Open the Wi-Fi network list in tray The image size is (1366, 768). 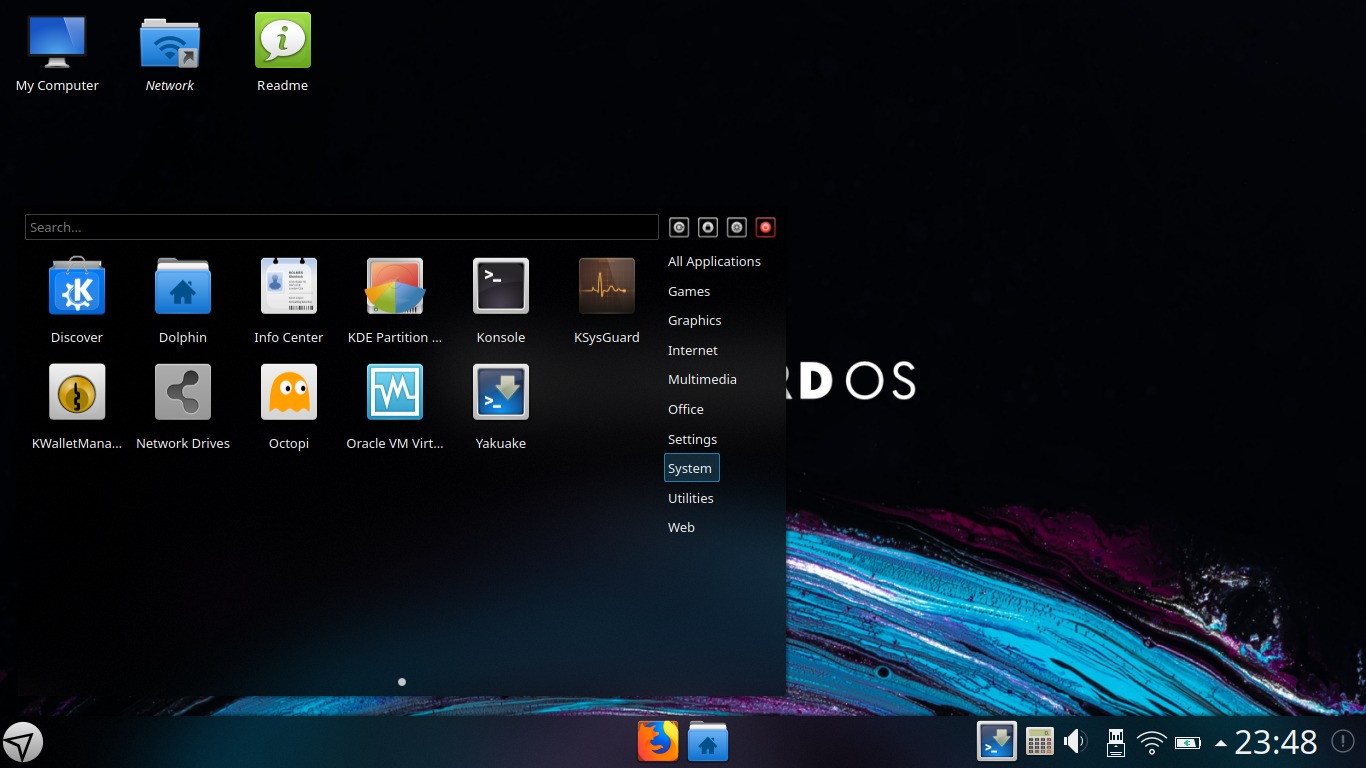1151,742
